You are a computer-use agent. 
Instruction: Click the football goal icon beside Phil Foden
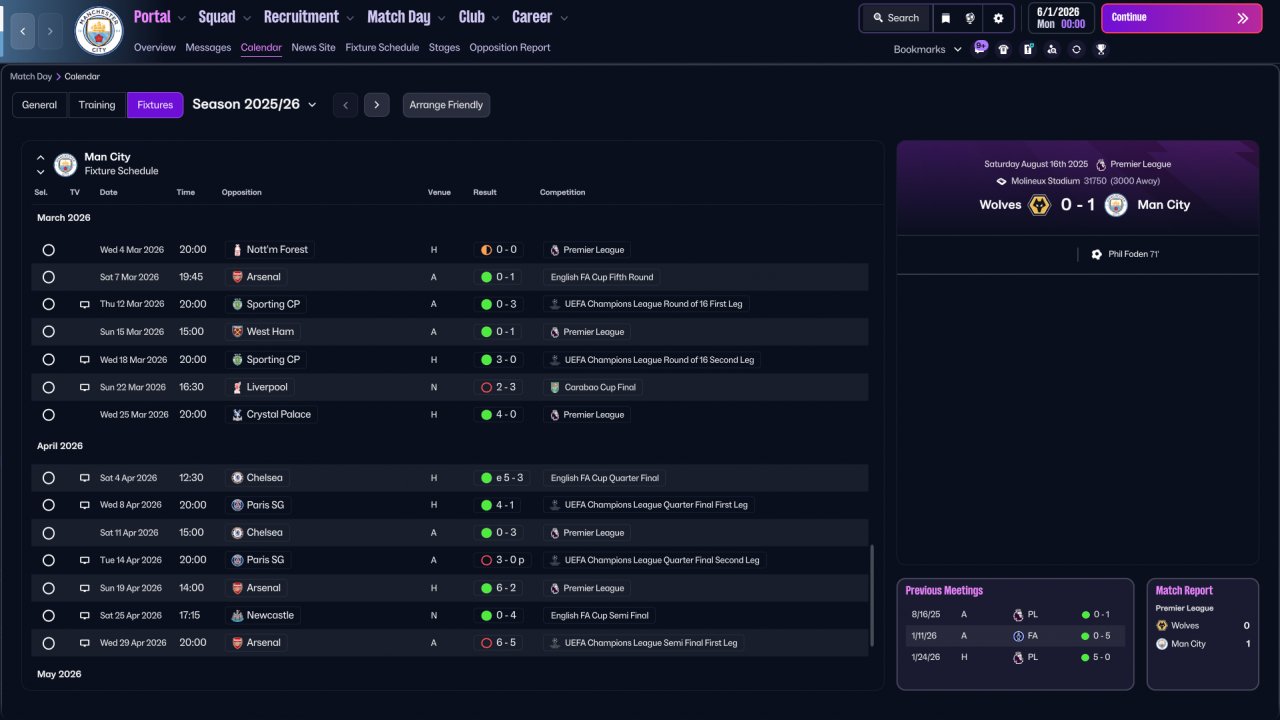1097,254
